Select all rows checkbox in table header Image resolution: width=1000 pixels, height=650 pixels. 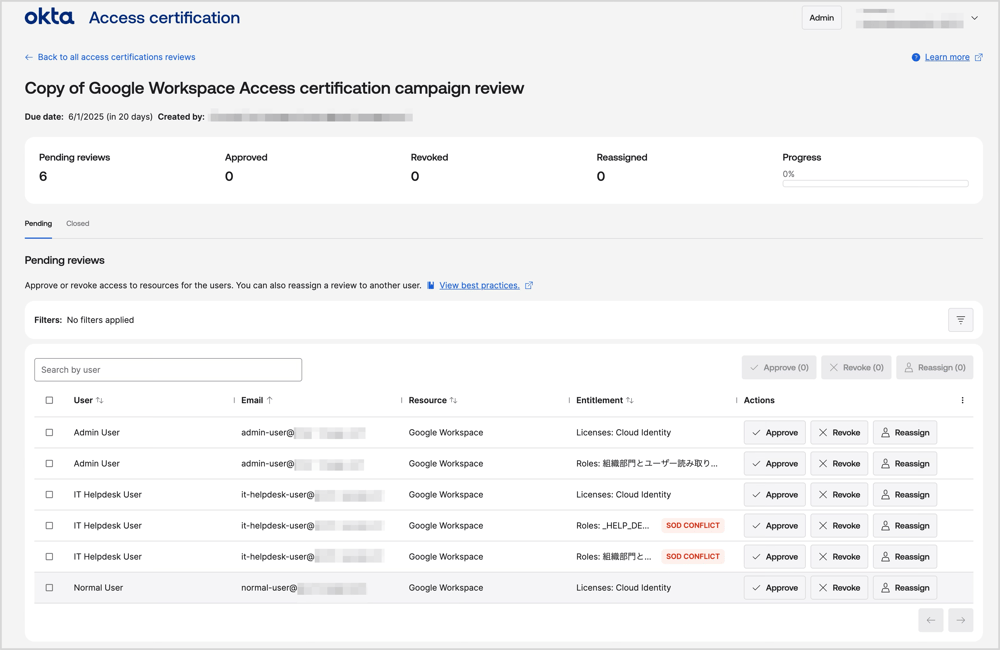49,400
